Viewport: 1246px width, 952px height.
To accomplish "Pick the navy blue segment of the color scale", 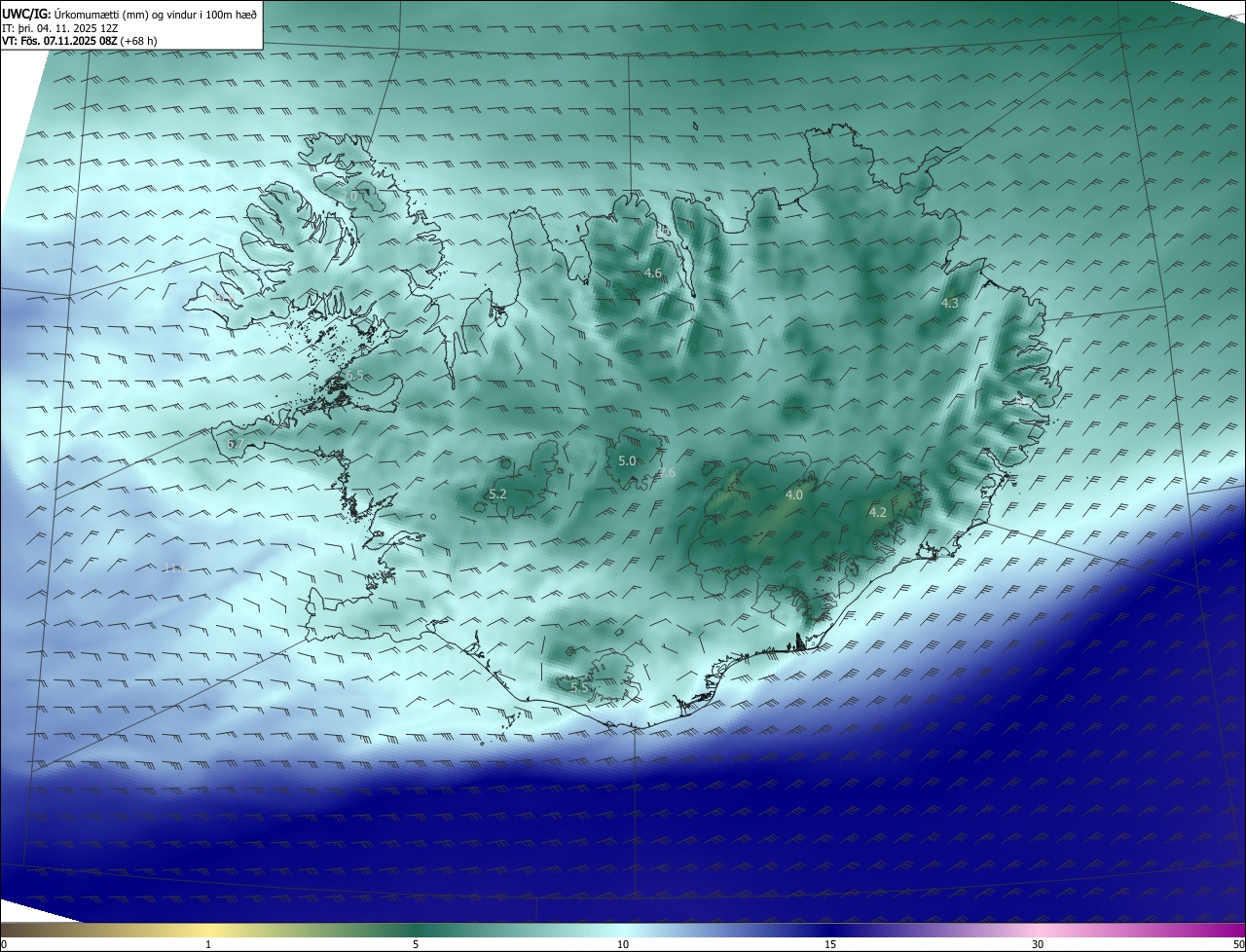I will coord(830,930).
